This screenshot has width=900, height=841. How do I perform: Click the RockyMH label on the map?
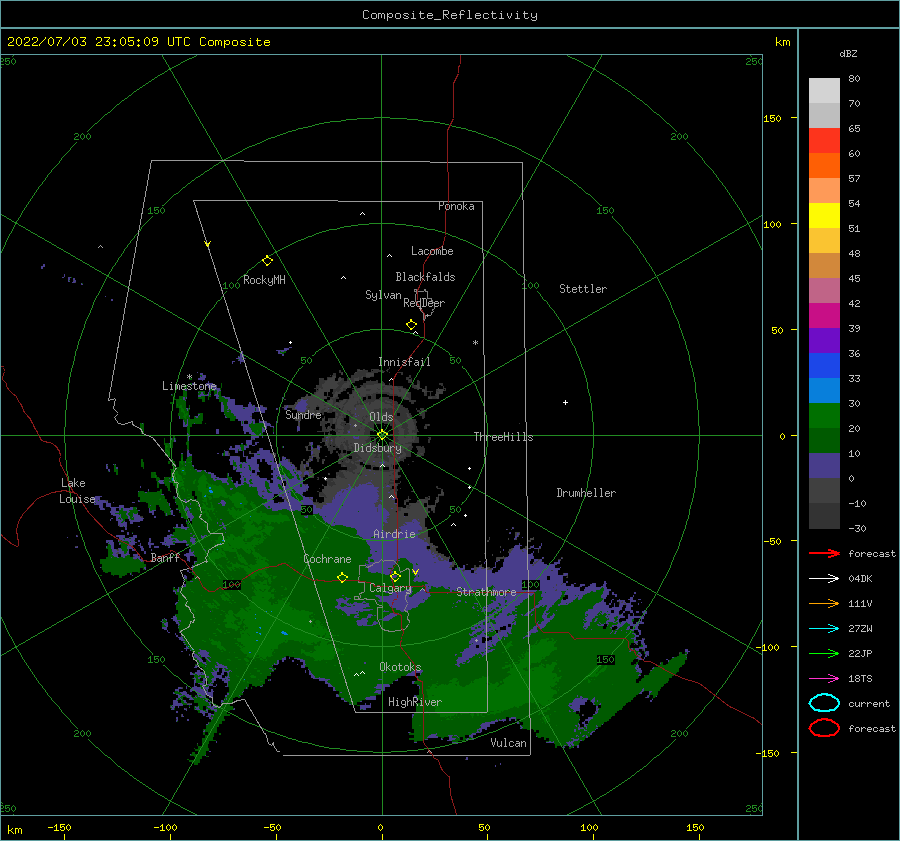pyautogui.click(x=264, y=280)
